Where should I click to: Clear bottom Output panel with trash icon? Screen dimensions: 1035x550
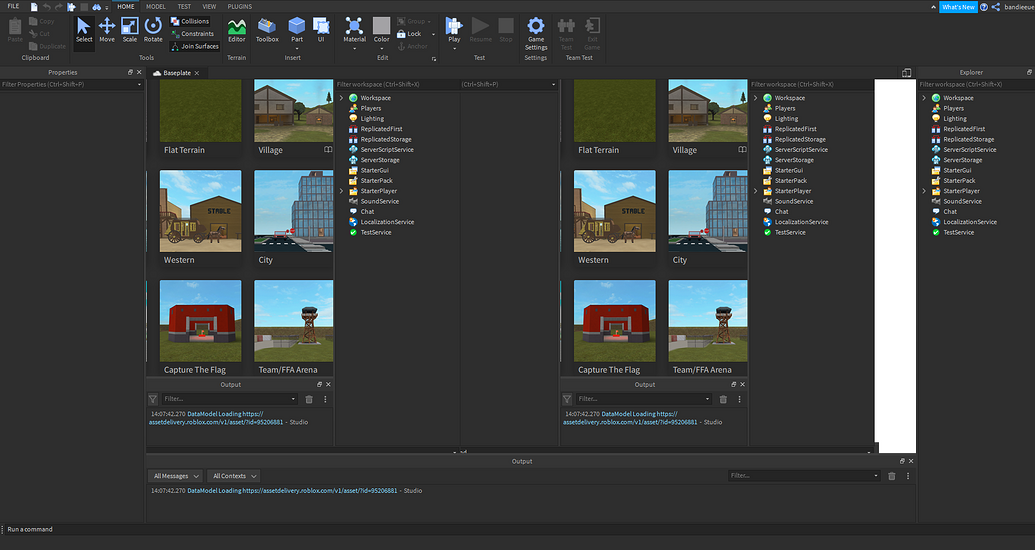pos(892,476)
